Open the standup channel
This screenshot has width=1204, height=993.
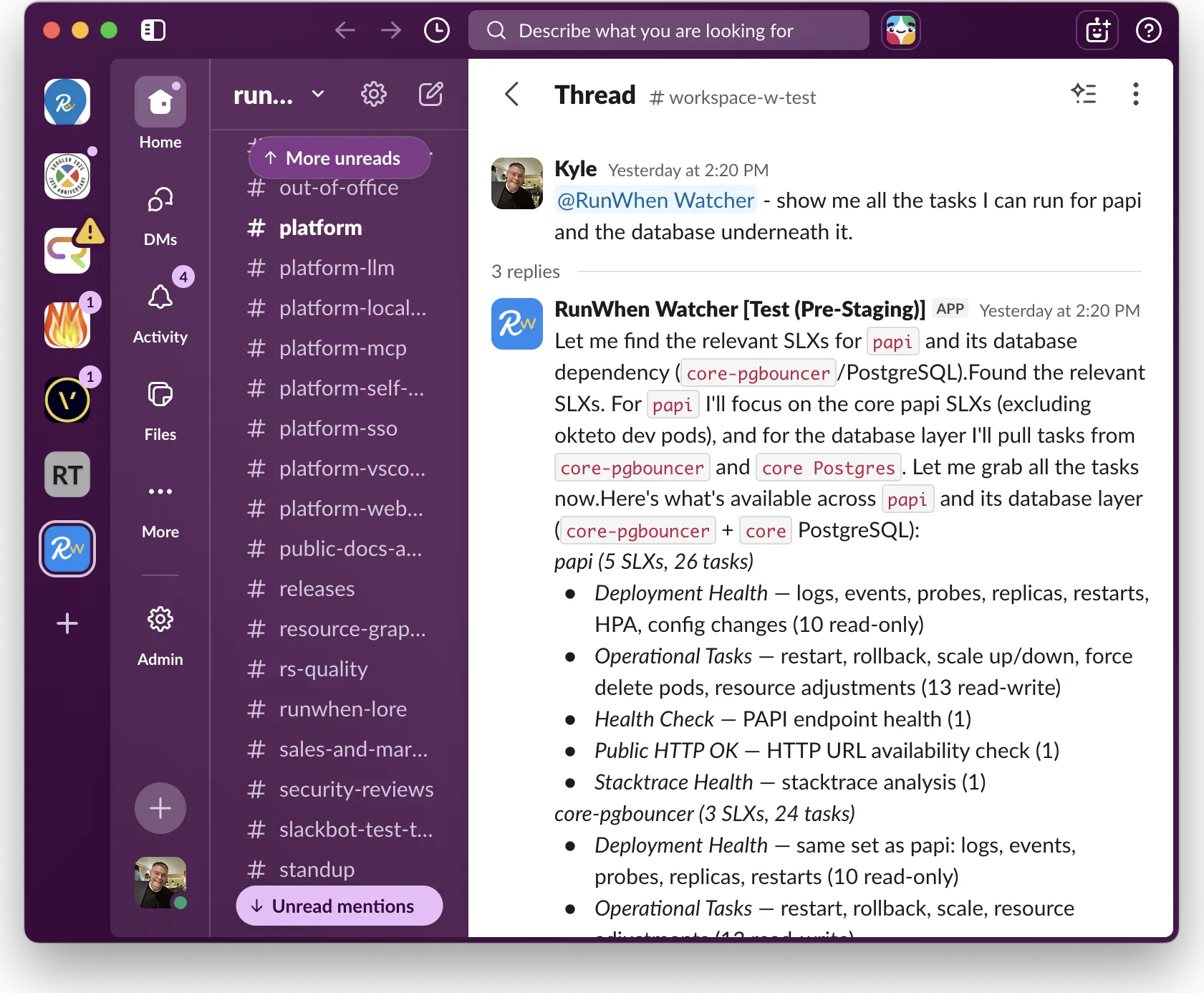click(339, 870)
